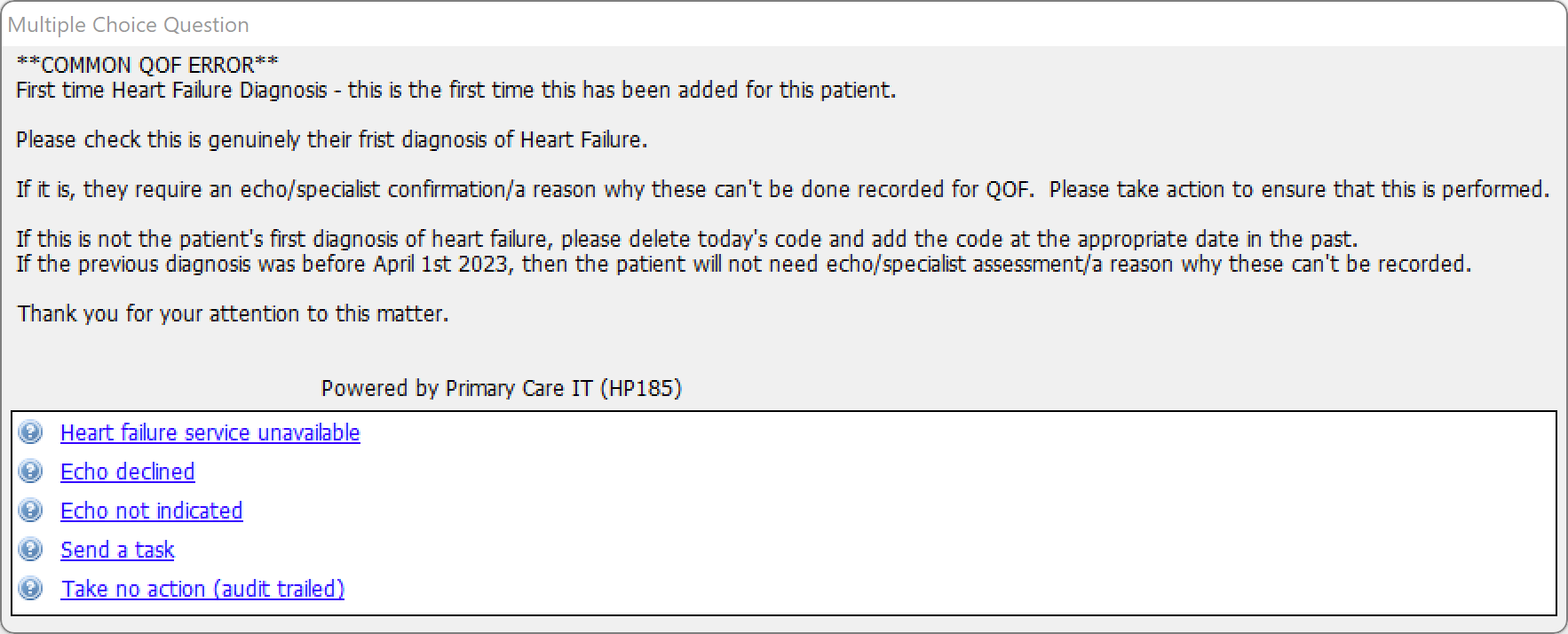Click the Multiple Choice Question title bar

783,25
